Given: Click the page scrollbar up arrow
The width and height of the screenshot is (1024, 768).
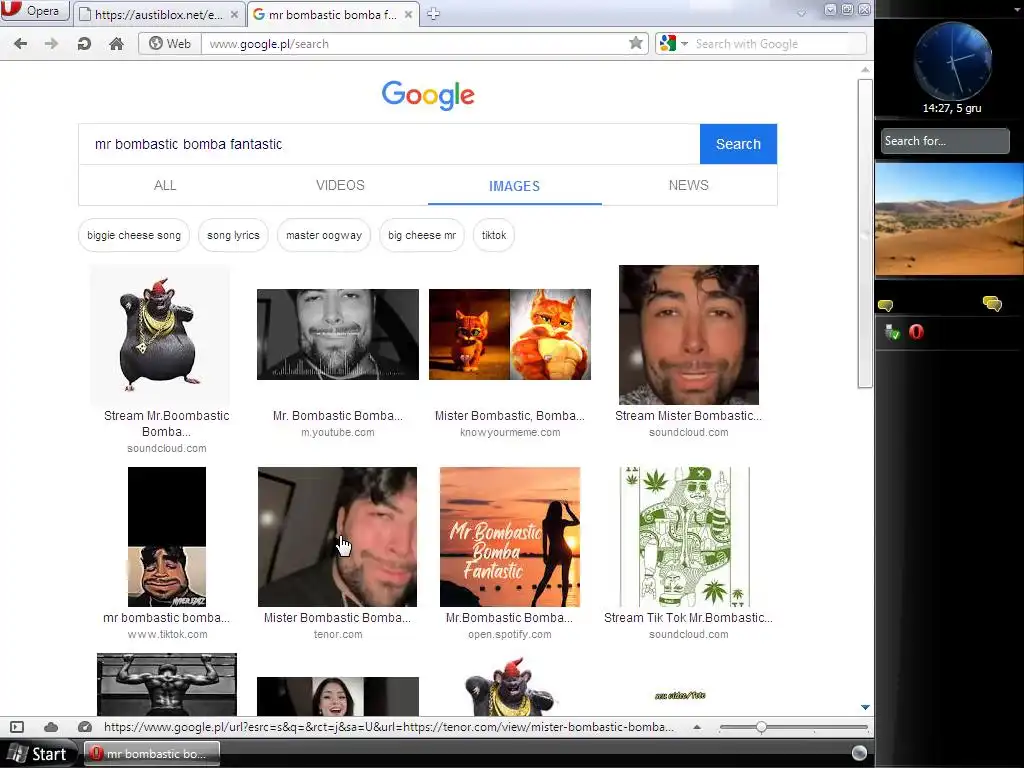Looking at the screenshot, I should click(x=865, y=69).
